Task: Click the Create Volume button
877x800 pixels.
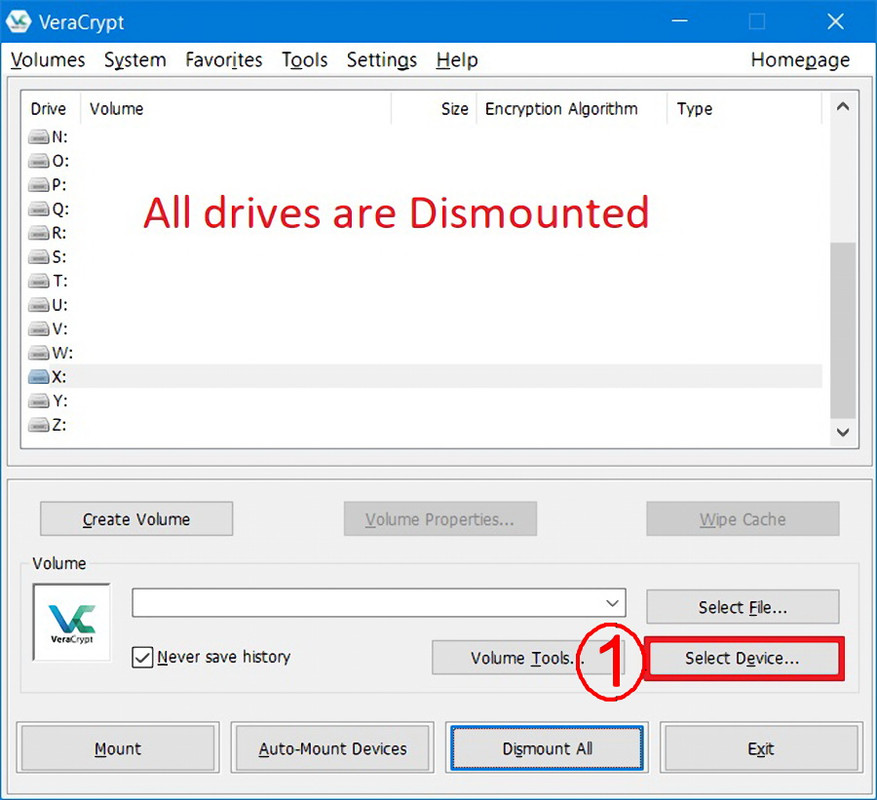Action: click(x=136, y=519)
